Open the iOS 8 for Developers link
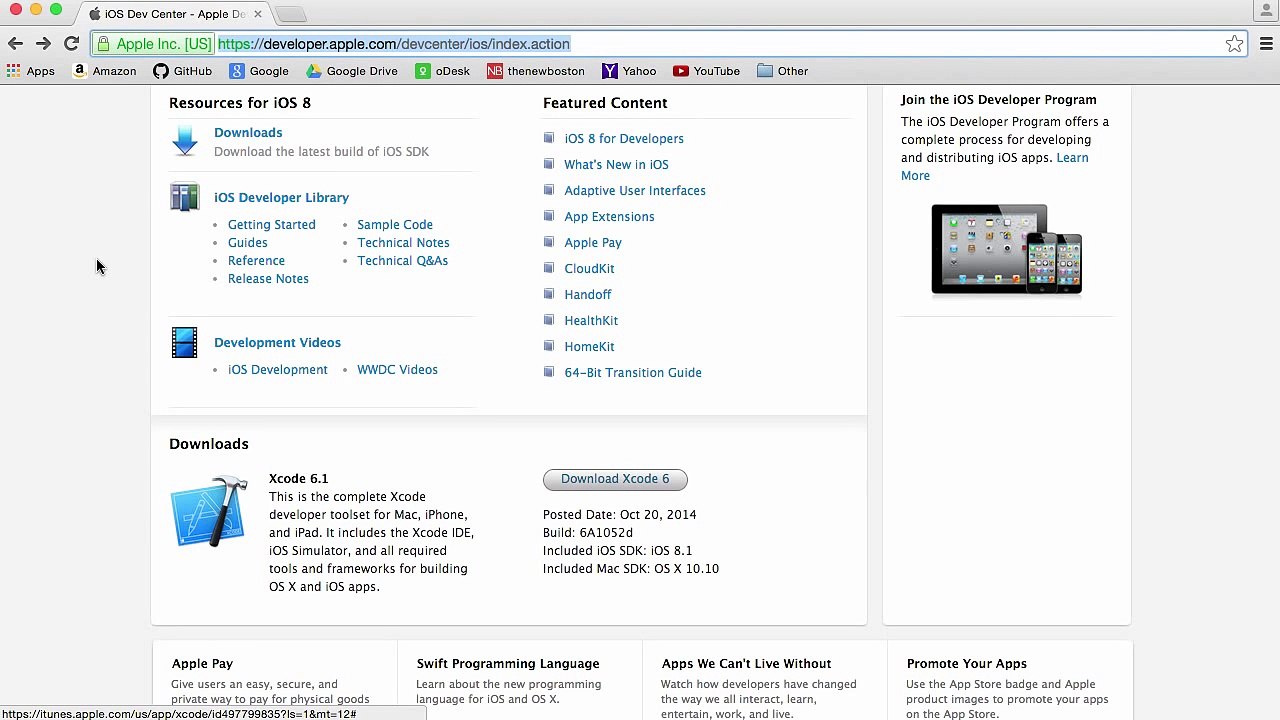Image resolution: width=1280 pixels, height=720 pixels. pos(624,139)
